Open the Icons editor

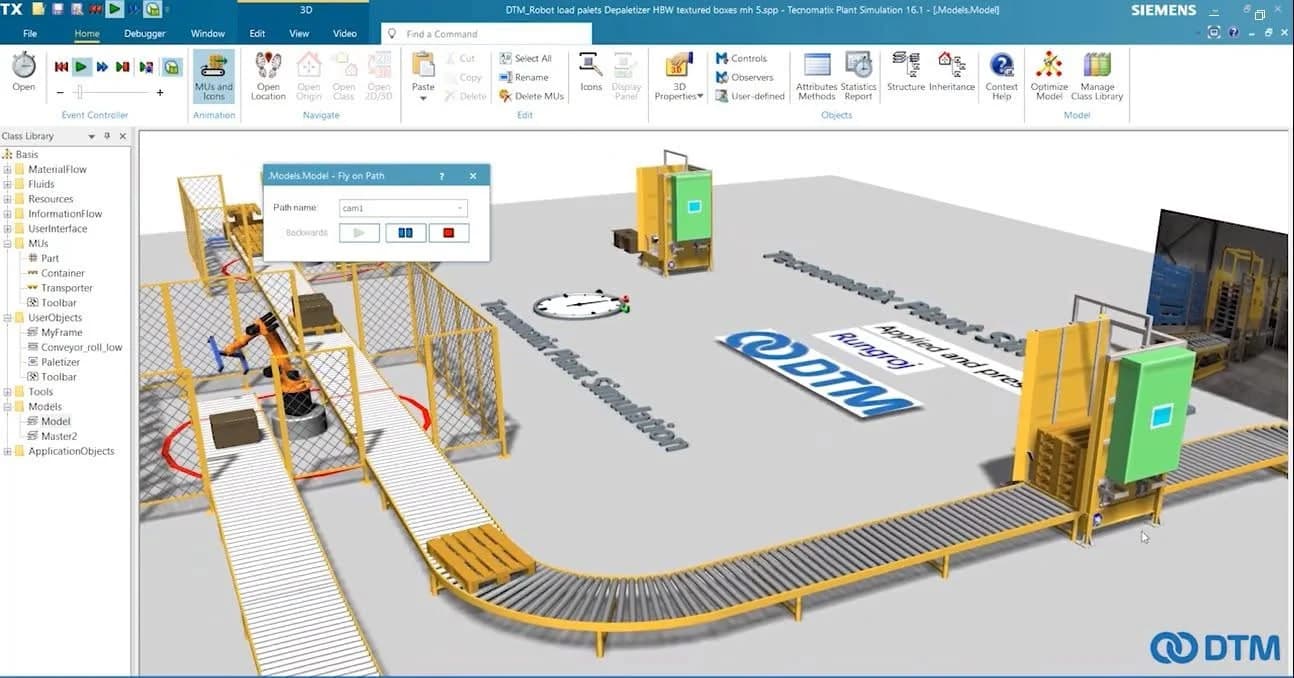pyautogui.click(x=591, y=72)
